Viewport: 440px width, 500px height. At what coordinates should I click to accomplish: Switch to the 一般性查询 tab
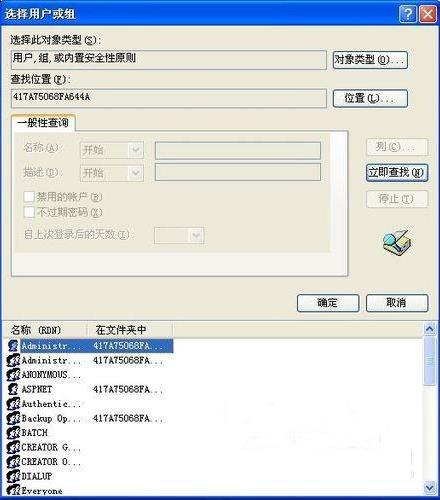pos(43,123)
